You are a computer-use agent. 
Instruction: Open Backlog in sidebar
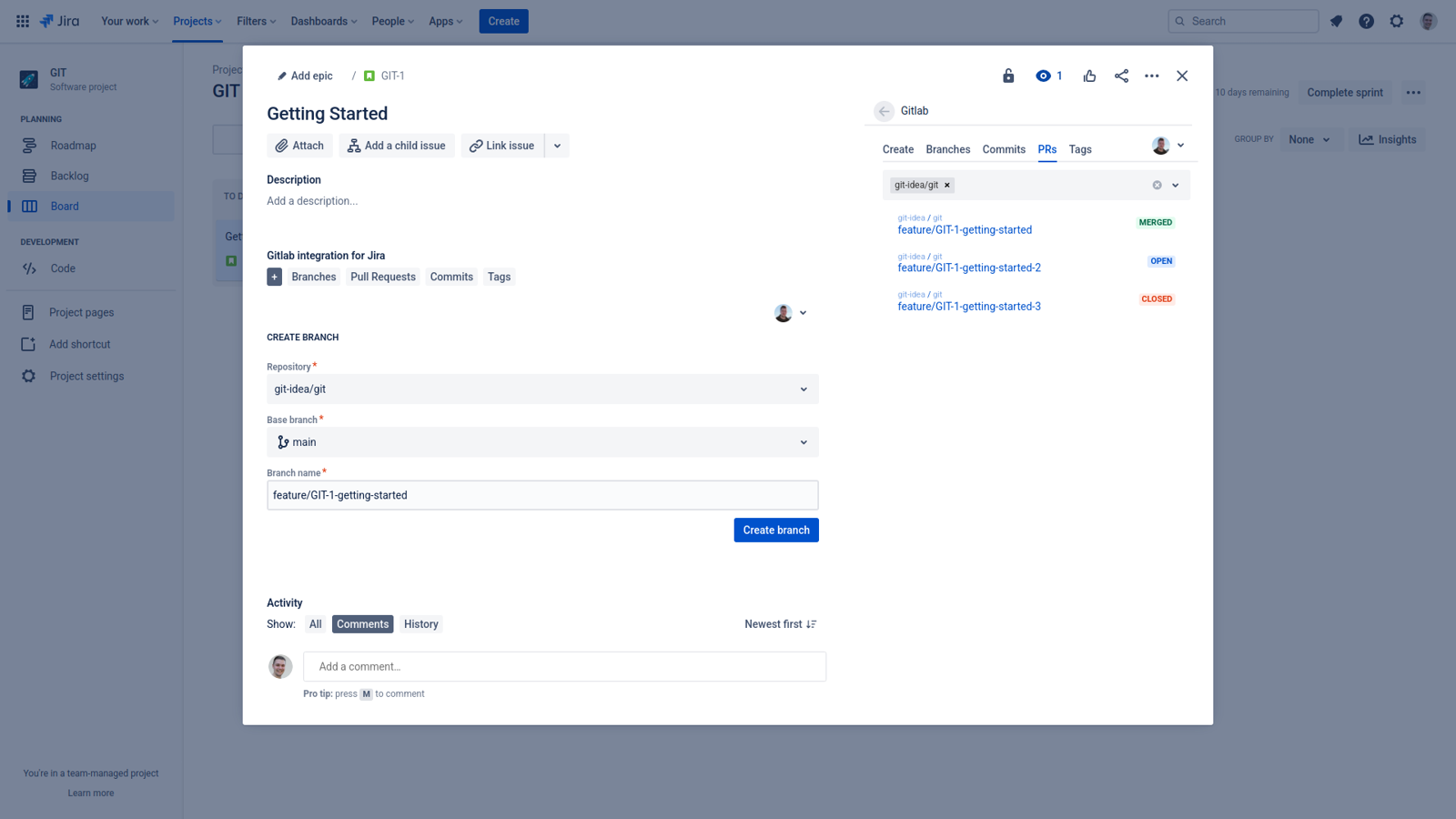(x=91, y=176)
